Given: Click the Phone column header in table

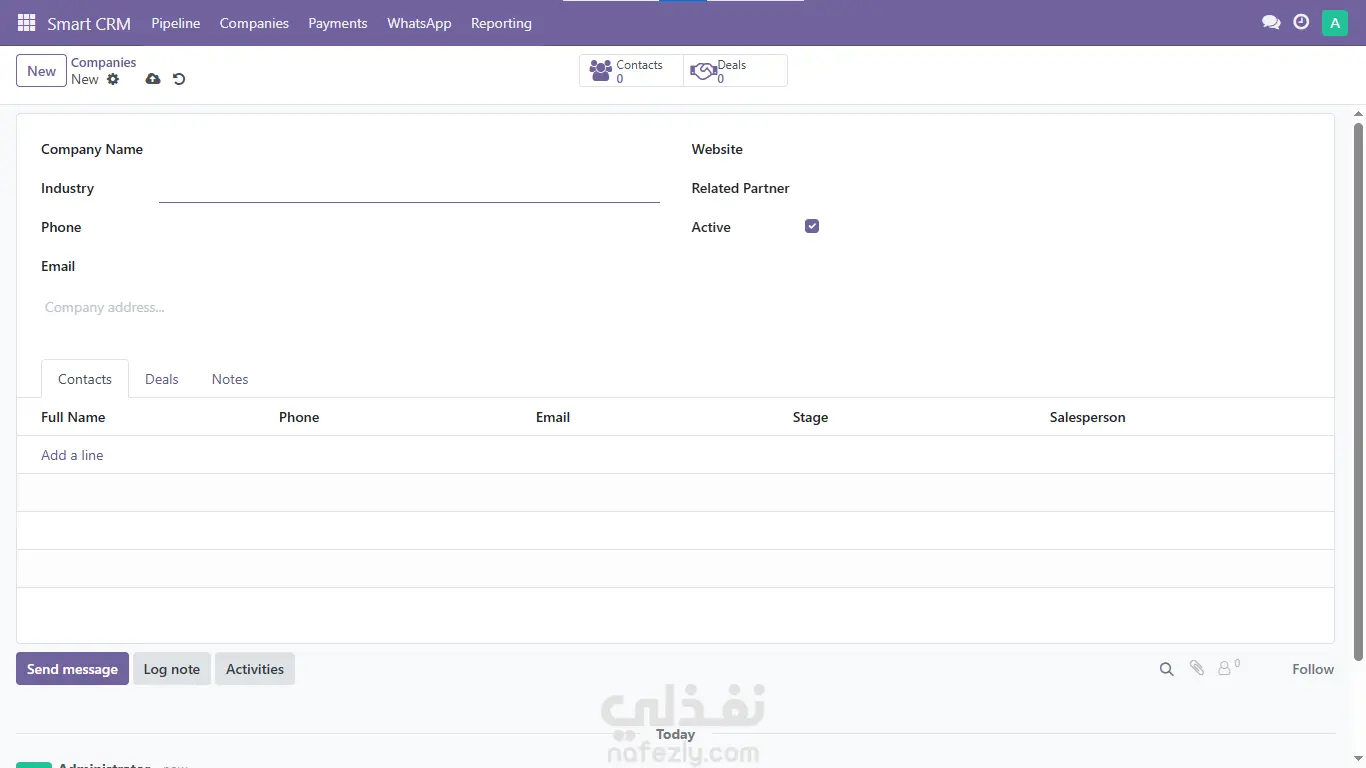Looking at the screenshot, I should click(x=299, y=417).
